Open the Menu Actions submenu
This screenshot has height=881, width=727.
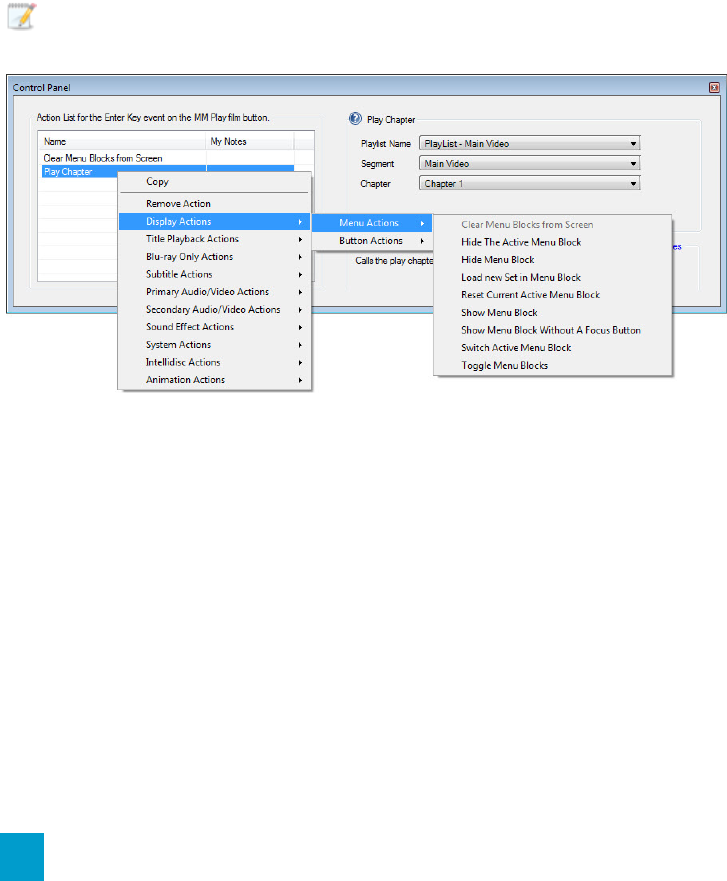[372, 223]
